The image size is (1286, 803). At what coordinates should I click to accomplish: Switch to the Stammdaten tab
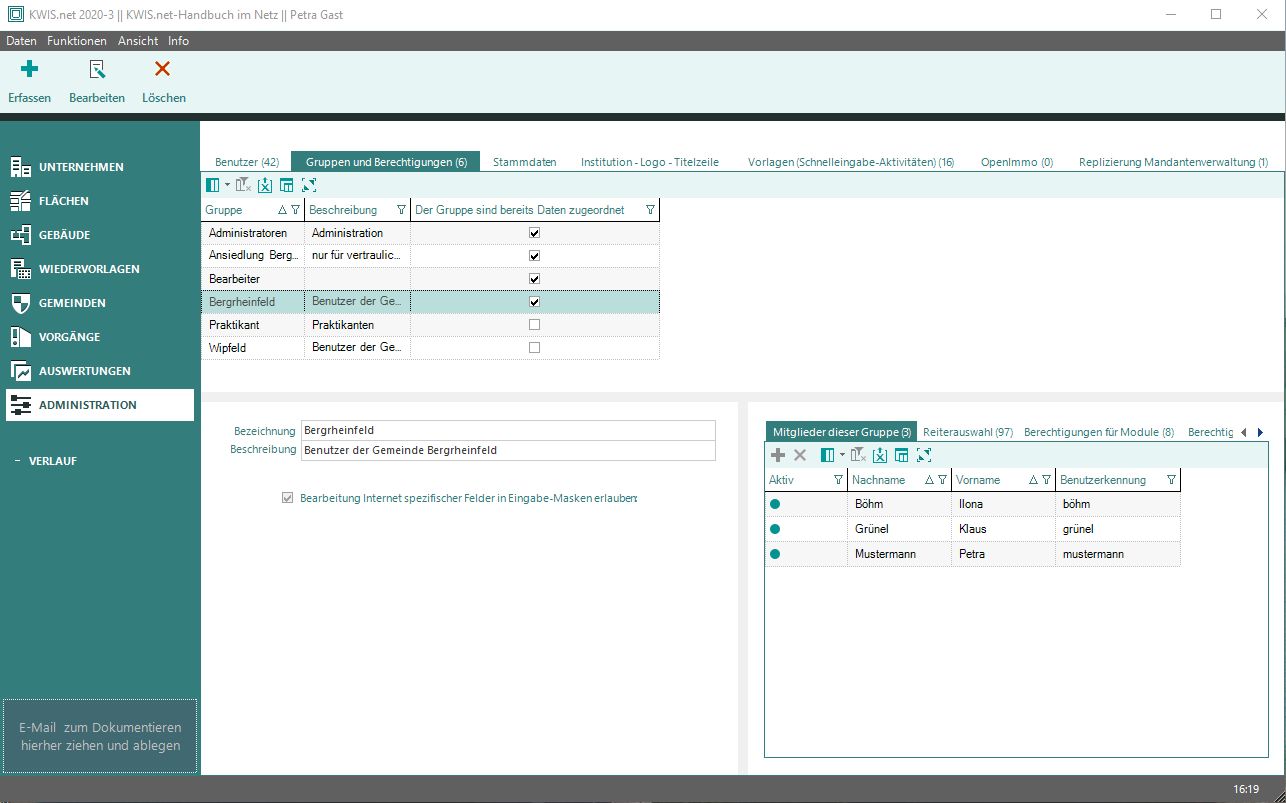(x=524, y=162)
